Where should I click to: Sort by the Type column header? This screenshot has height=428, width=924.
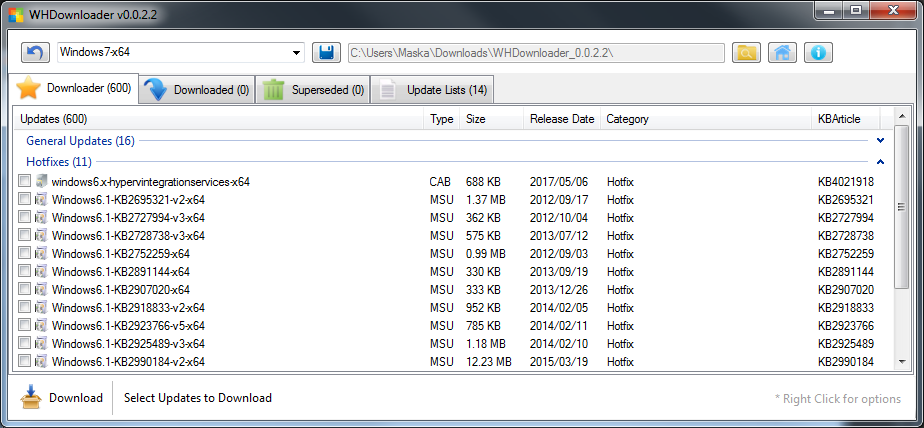click(441, 119)
